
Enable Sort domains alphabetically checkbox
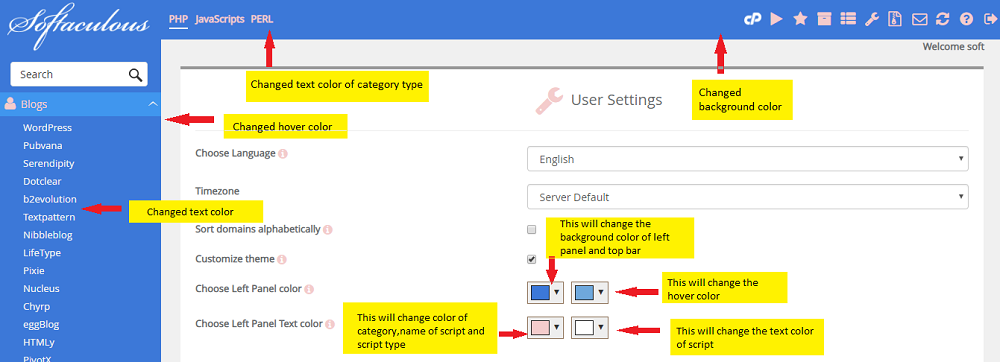click(531, 229)
